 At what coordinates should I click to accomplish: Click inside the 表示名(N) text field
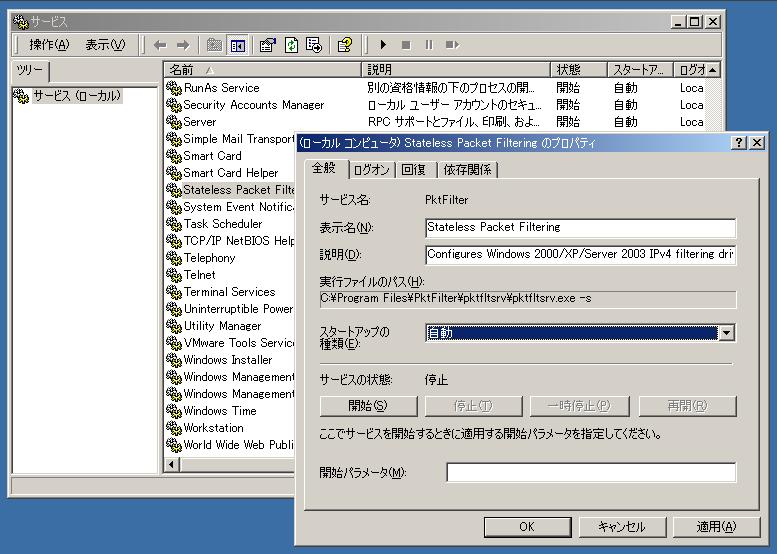580,227
